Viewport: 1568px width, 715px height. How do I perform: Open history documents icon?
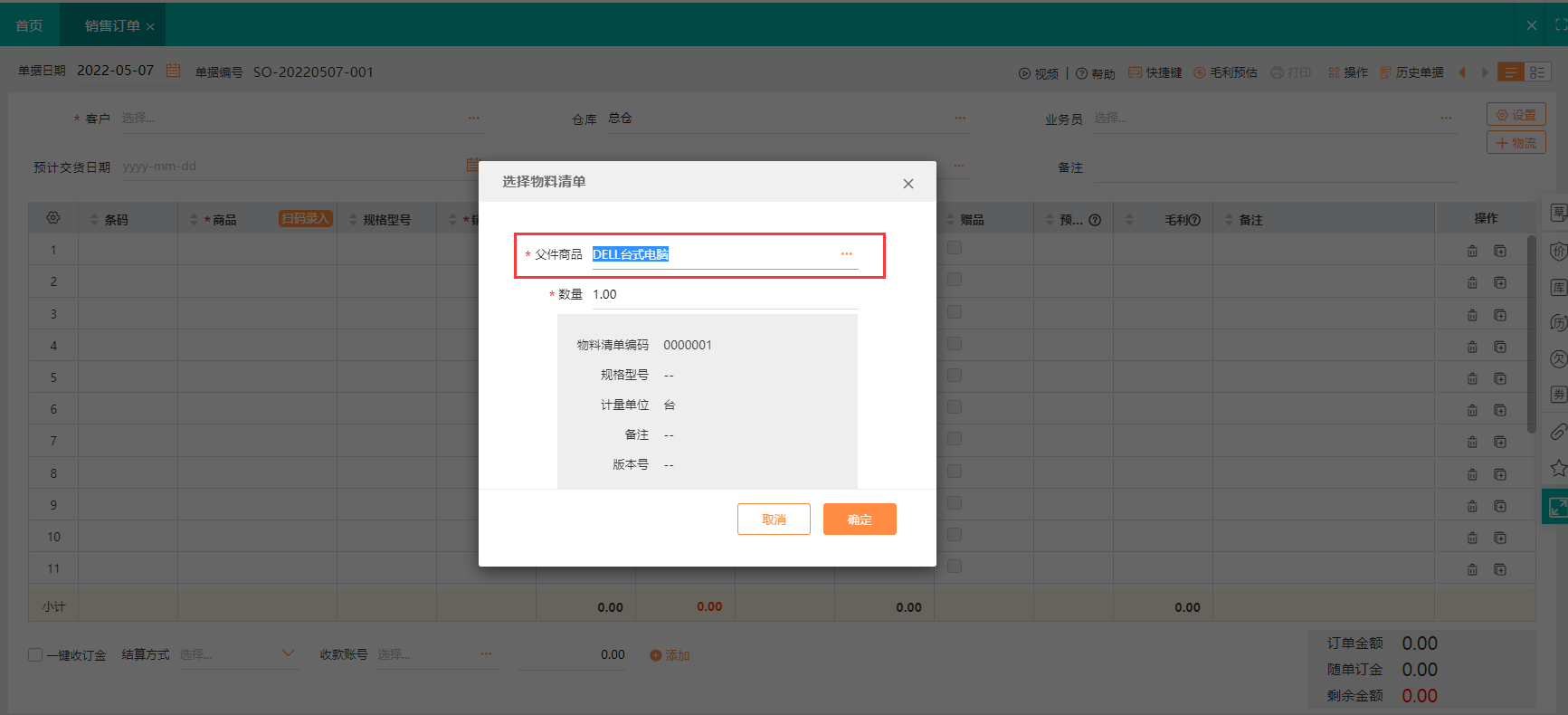pos(1385,72)
